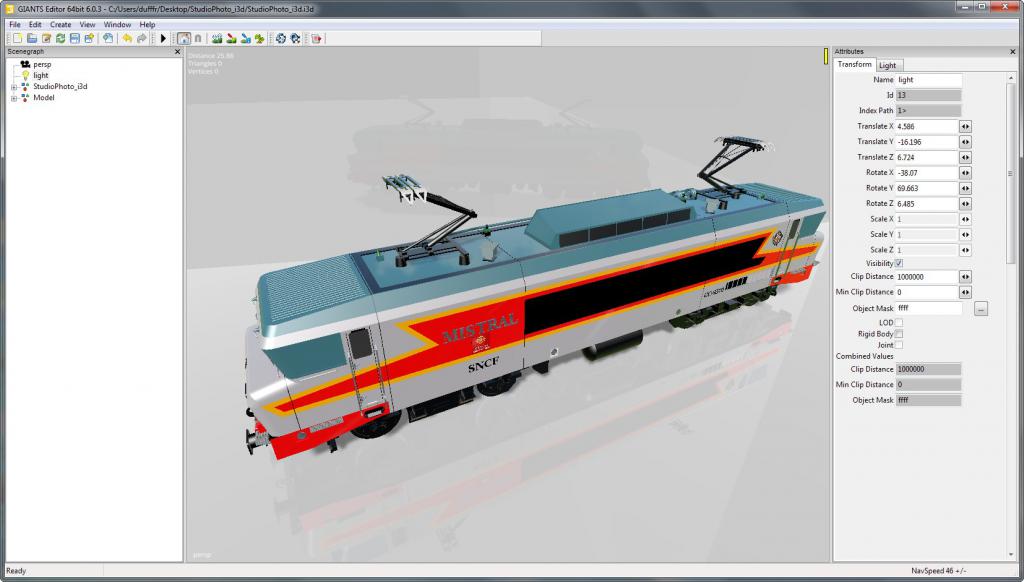The width and height of the screenshot is (1024, 582).
Task: Select the terrain paint icon with red brush
Action: 231,39
